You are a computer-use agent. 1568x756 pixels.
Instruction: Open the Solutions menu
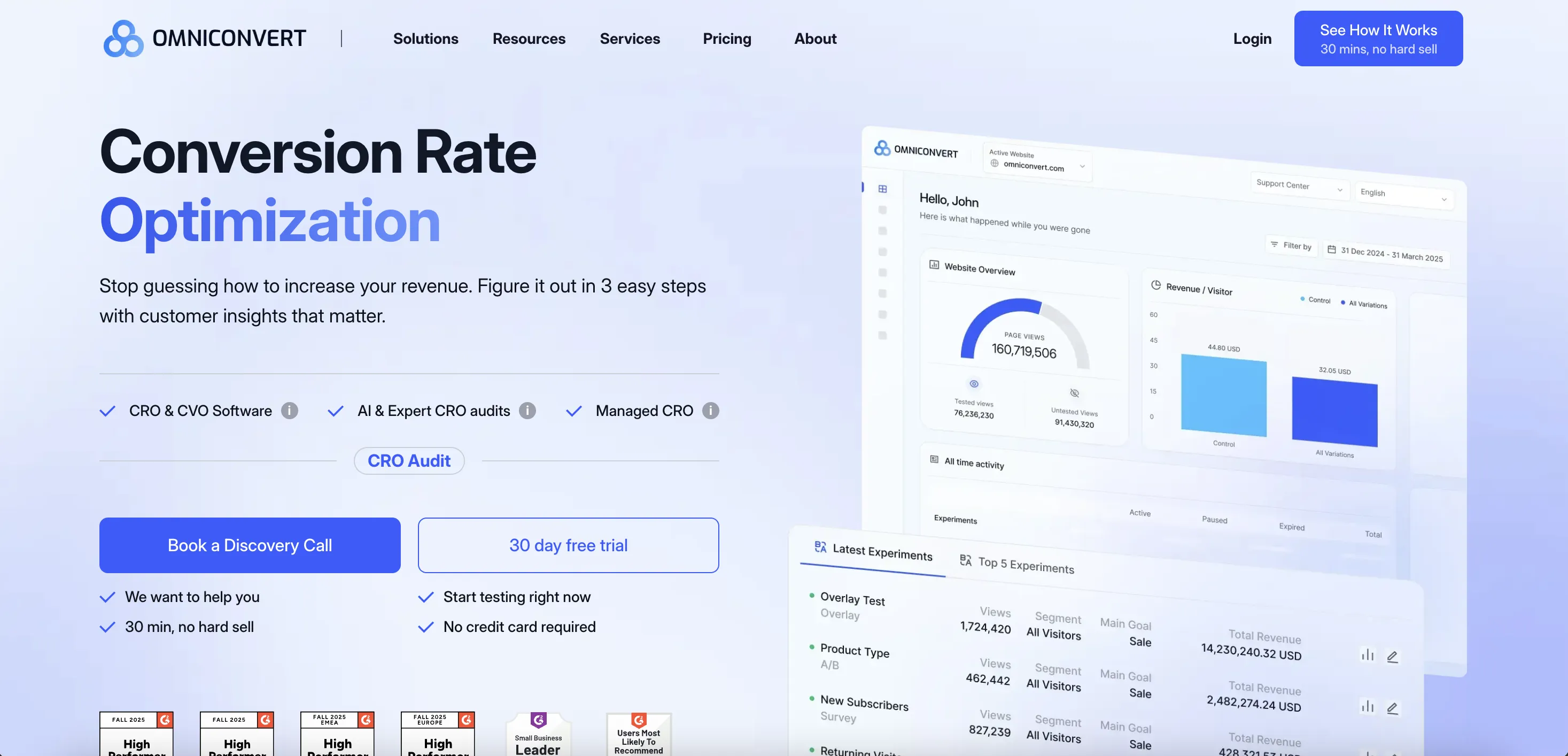(425, 38)
